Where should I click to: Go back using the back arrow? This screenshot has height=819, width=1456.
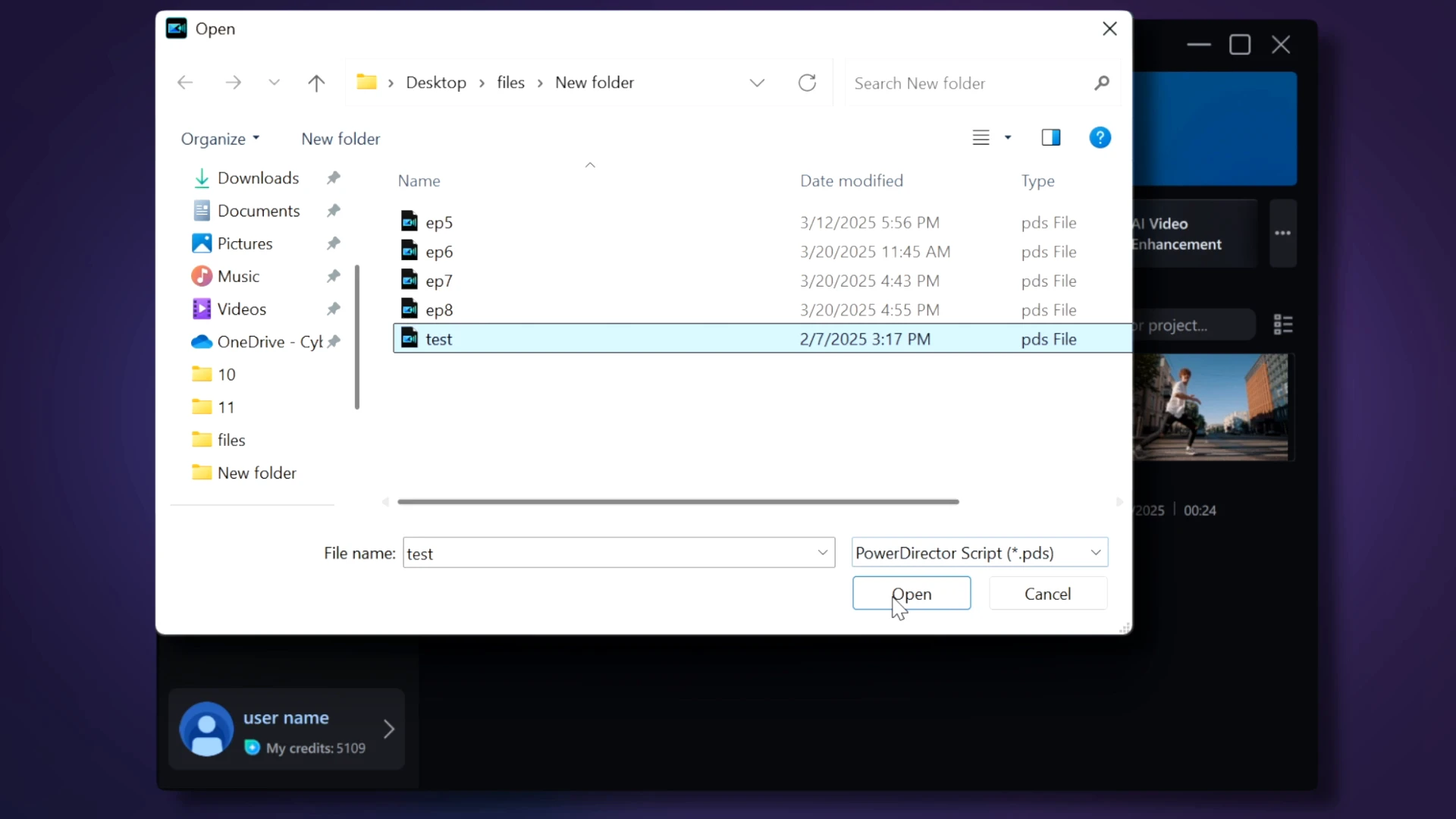coord(185,83)
